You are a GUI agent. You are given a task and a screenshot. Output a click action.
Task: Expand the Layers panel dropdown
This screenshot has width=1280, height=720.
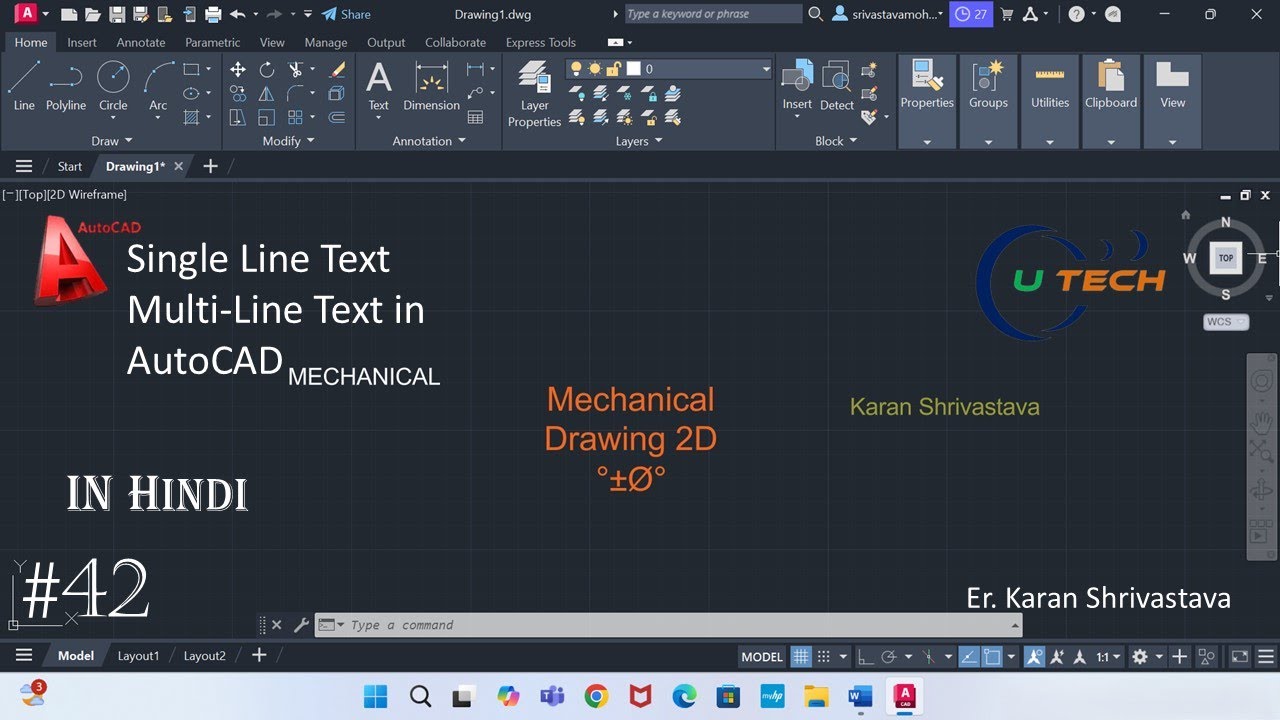click(639, 141)
